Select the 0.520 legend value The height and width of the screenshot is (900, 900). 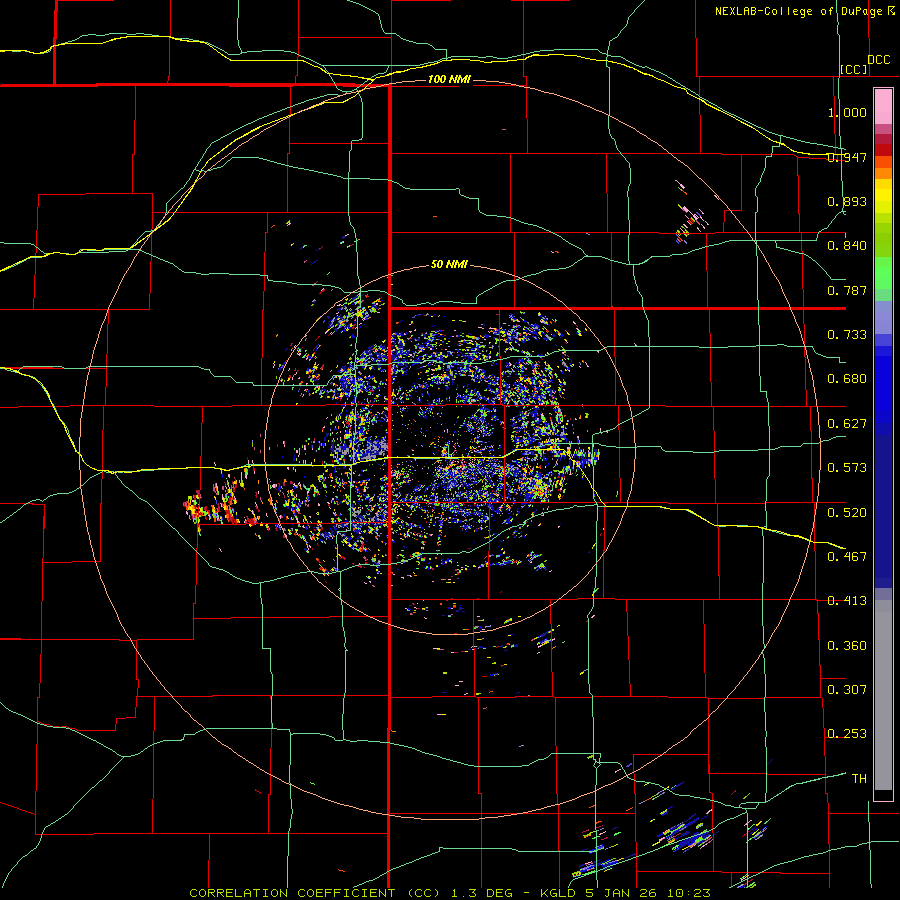pos(847,513)
